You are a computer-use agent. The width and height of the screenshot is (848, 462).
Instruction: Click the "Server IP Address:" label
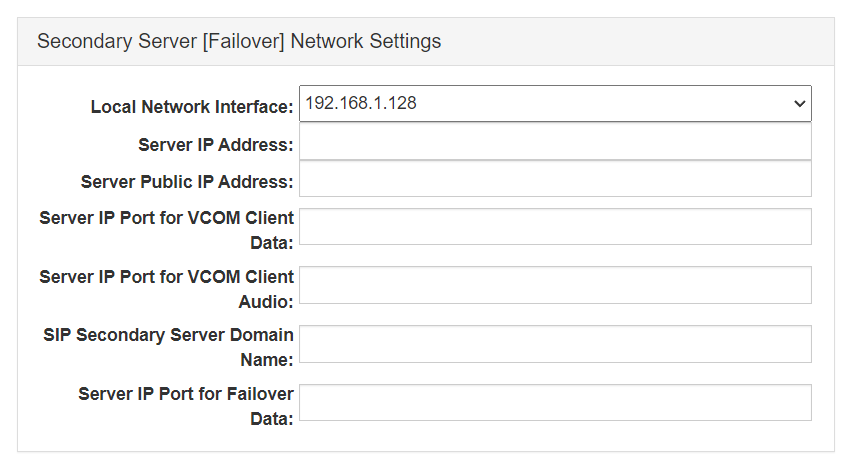(215, 145)
